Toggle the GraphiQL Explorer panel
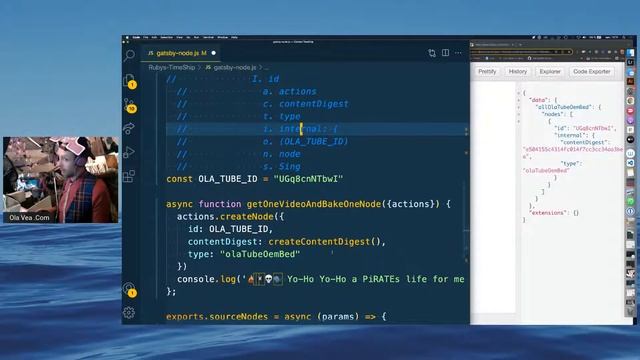The image size is (640, 360). [550, 71]
